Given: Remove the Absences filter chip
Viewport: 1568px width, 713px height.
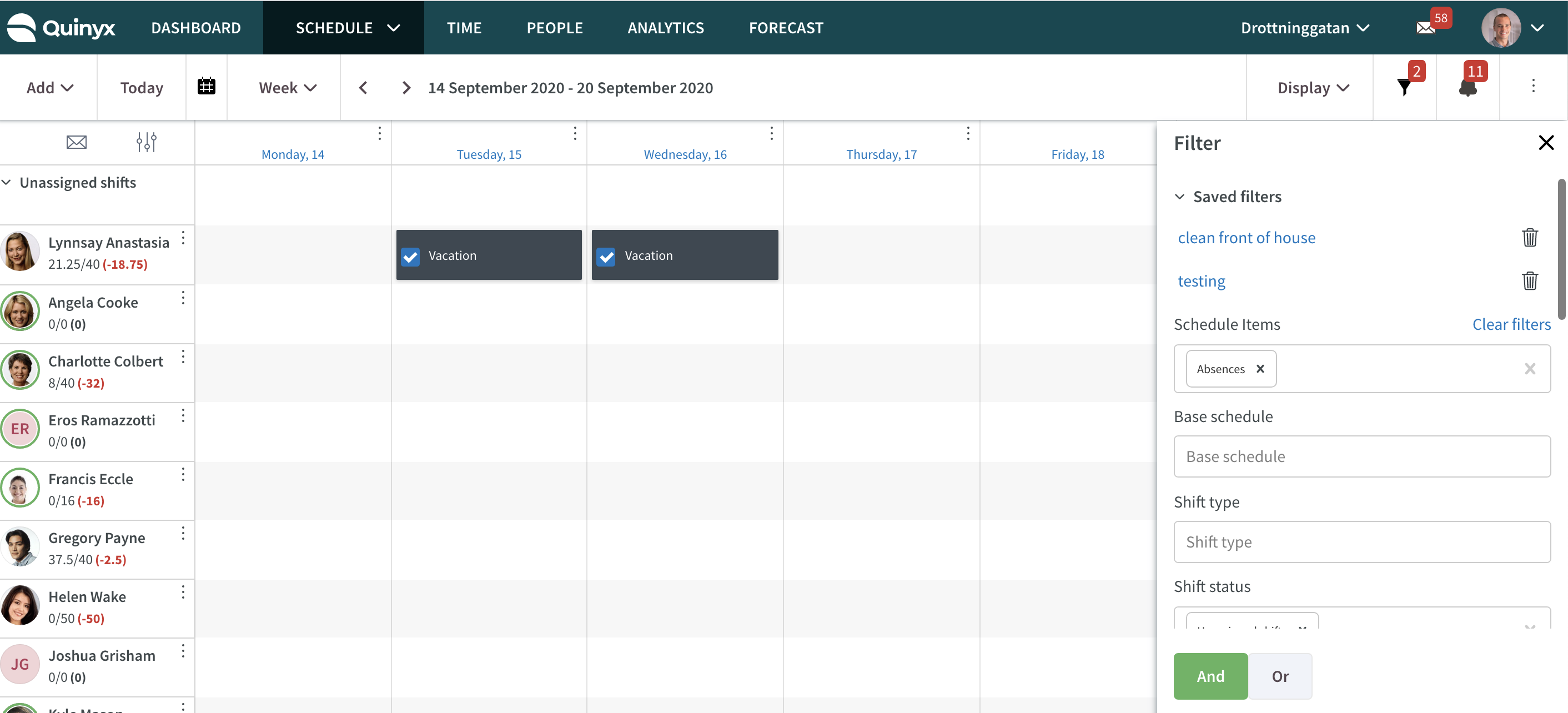Looking at the screenshot, I should (1260, 369).
